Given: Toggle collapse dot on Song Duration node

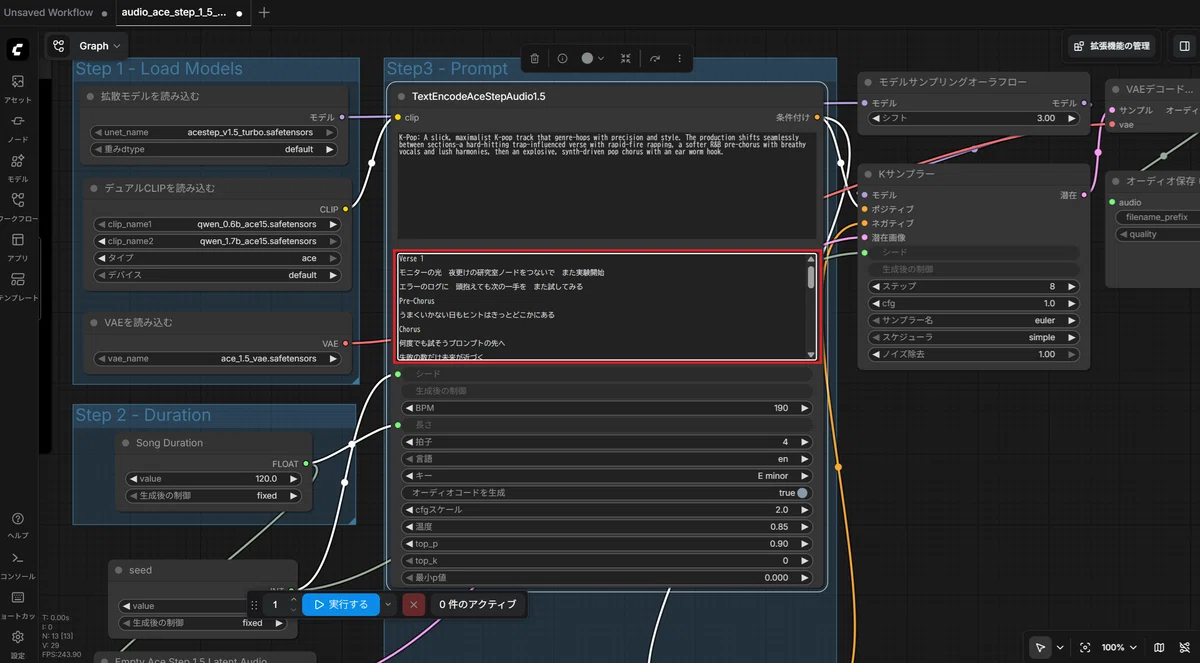Looking at the screenshot, I should pyautogui.click(x=126, y=443).
